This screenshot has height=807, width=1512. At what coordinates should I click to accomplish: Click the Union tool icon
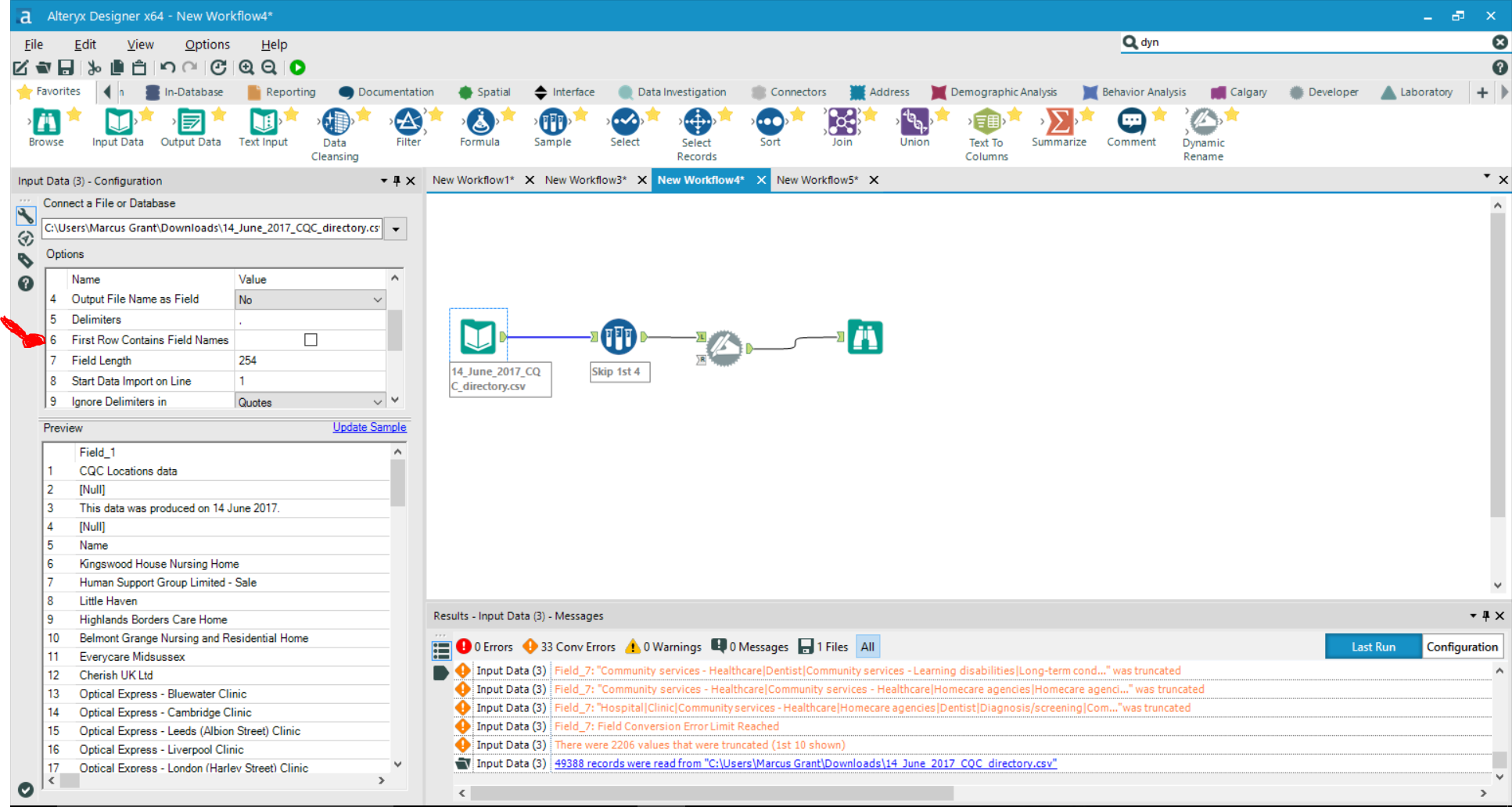tap(914, 123)
